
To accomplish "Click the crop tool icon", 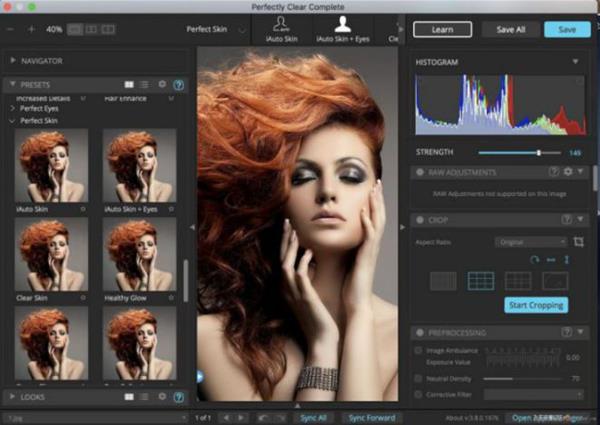I will pos(578,242).
